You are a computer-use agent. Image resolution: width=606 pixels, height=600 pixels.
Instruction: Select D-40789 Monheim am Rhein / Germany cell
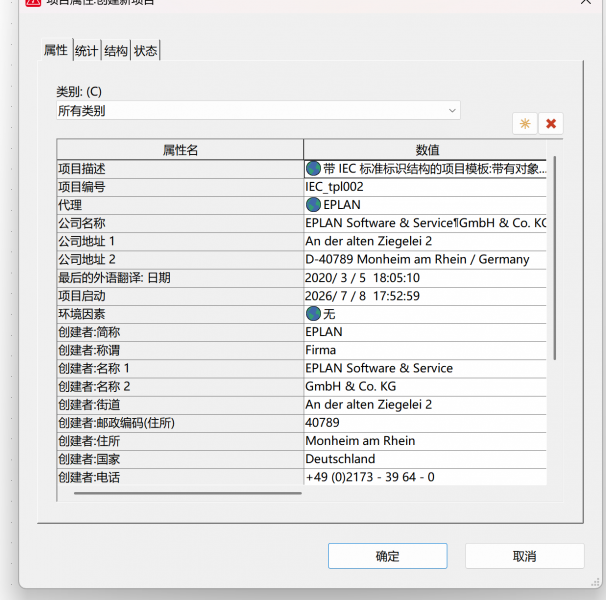(425, 260)
